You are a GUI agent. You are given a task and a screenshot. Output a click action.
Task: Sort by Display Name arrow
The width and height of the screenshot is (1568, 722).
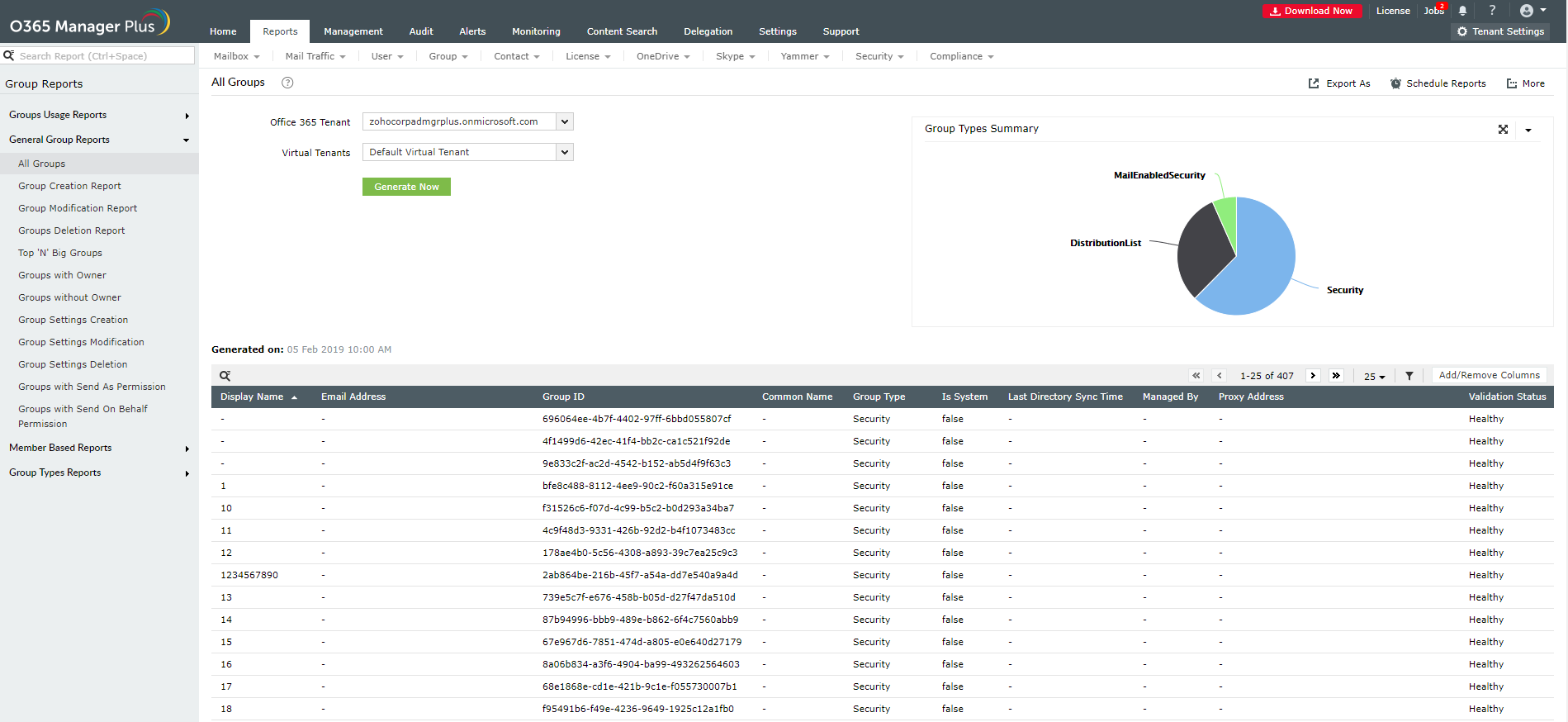(294, 397)
